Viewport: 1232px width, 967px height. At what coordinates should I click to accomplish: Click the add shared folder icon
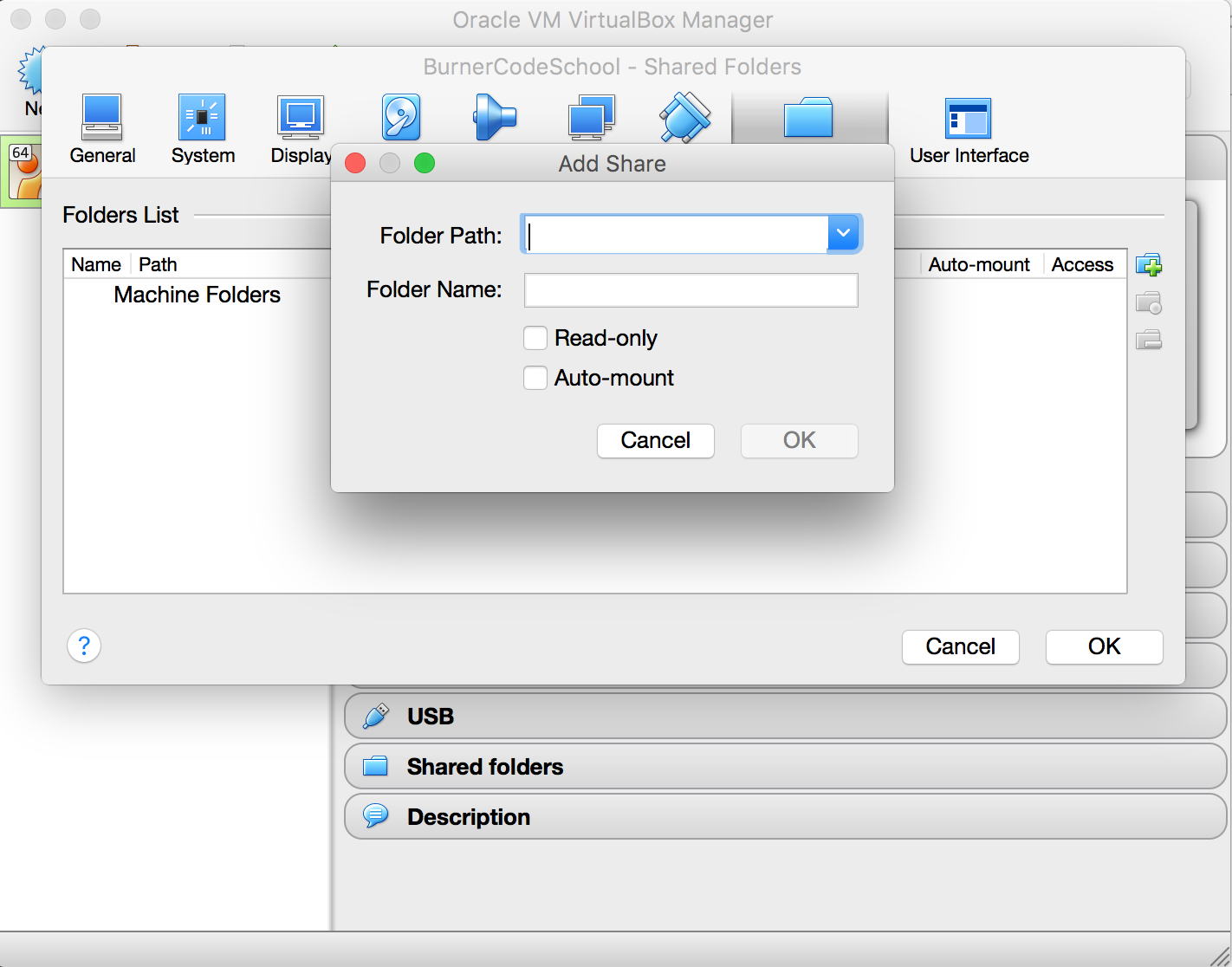pos(1149,264)
